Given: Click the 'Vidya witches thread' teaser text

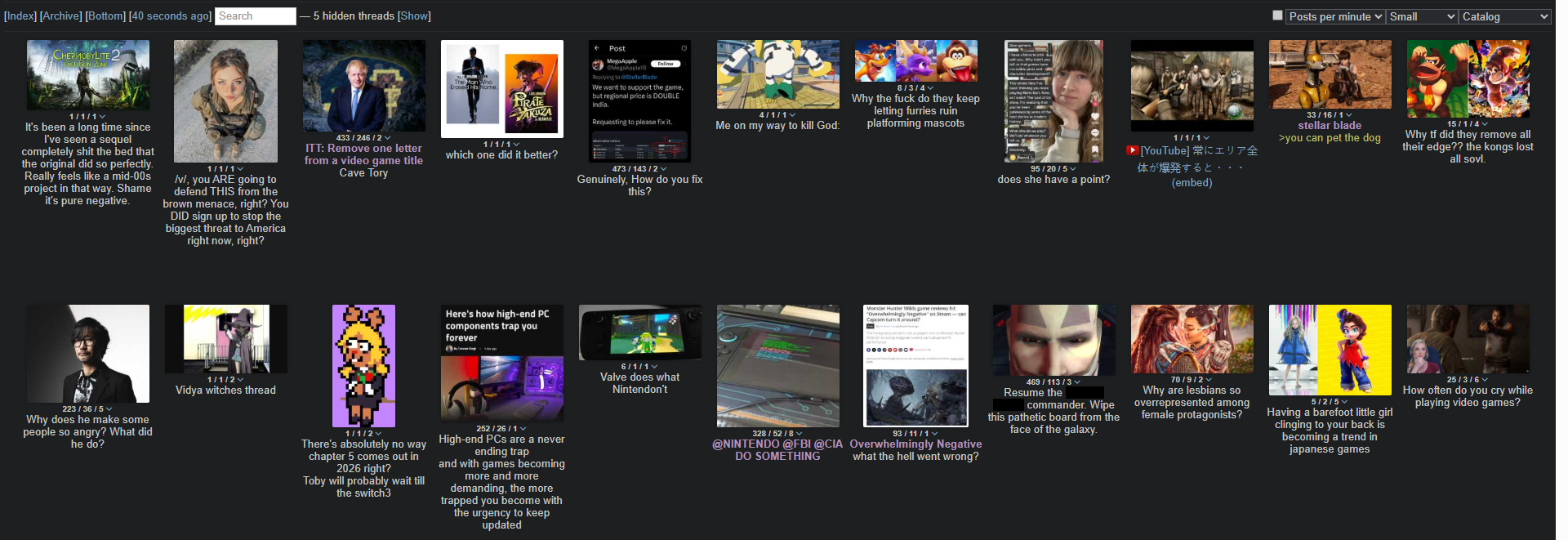Looking at the screenshot, I should click(x=225, y=390).
